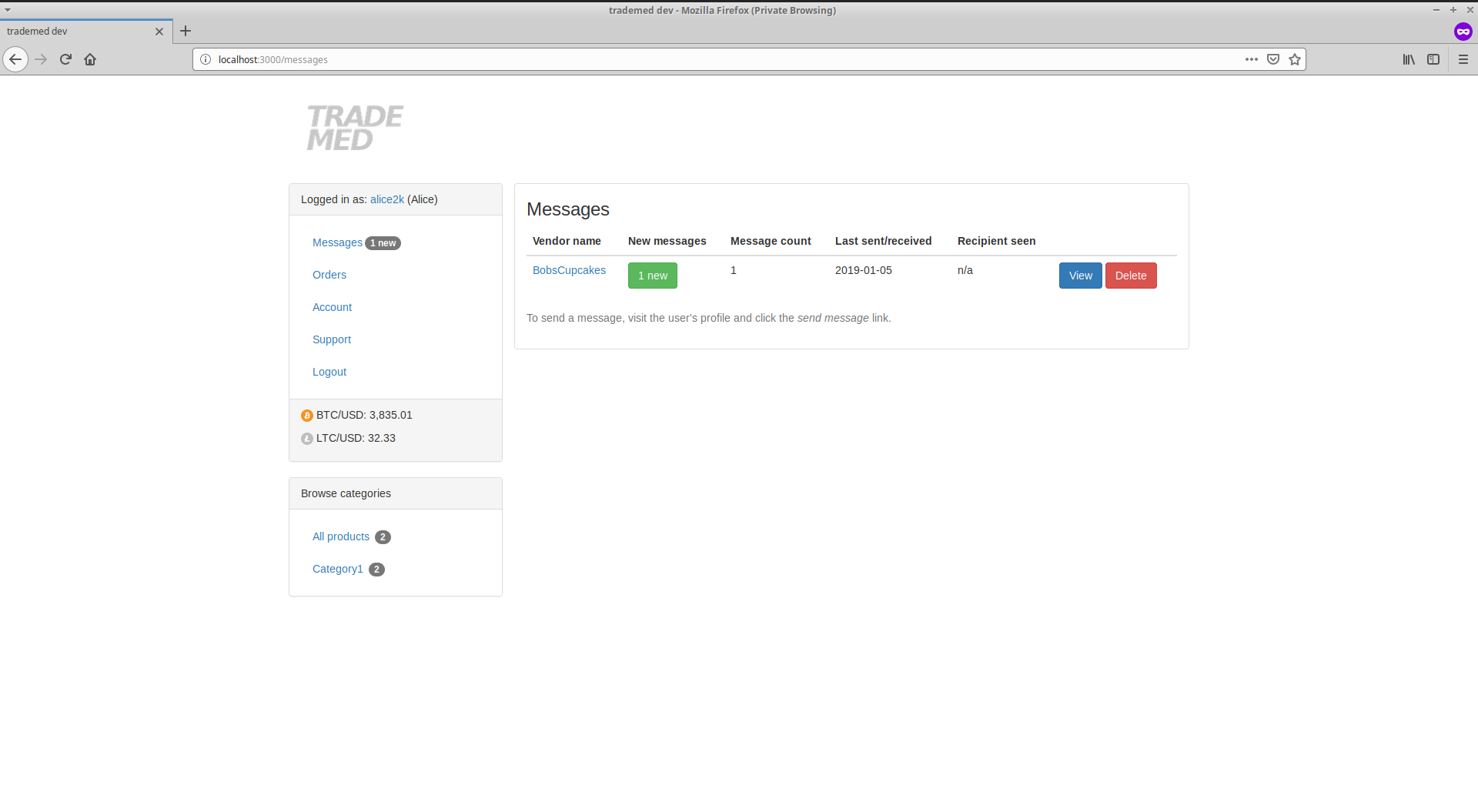Switch to the trademed dev tab

click(77, 32)
